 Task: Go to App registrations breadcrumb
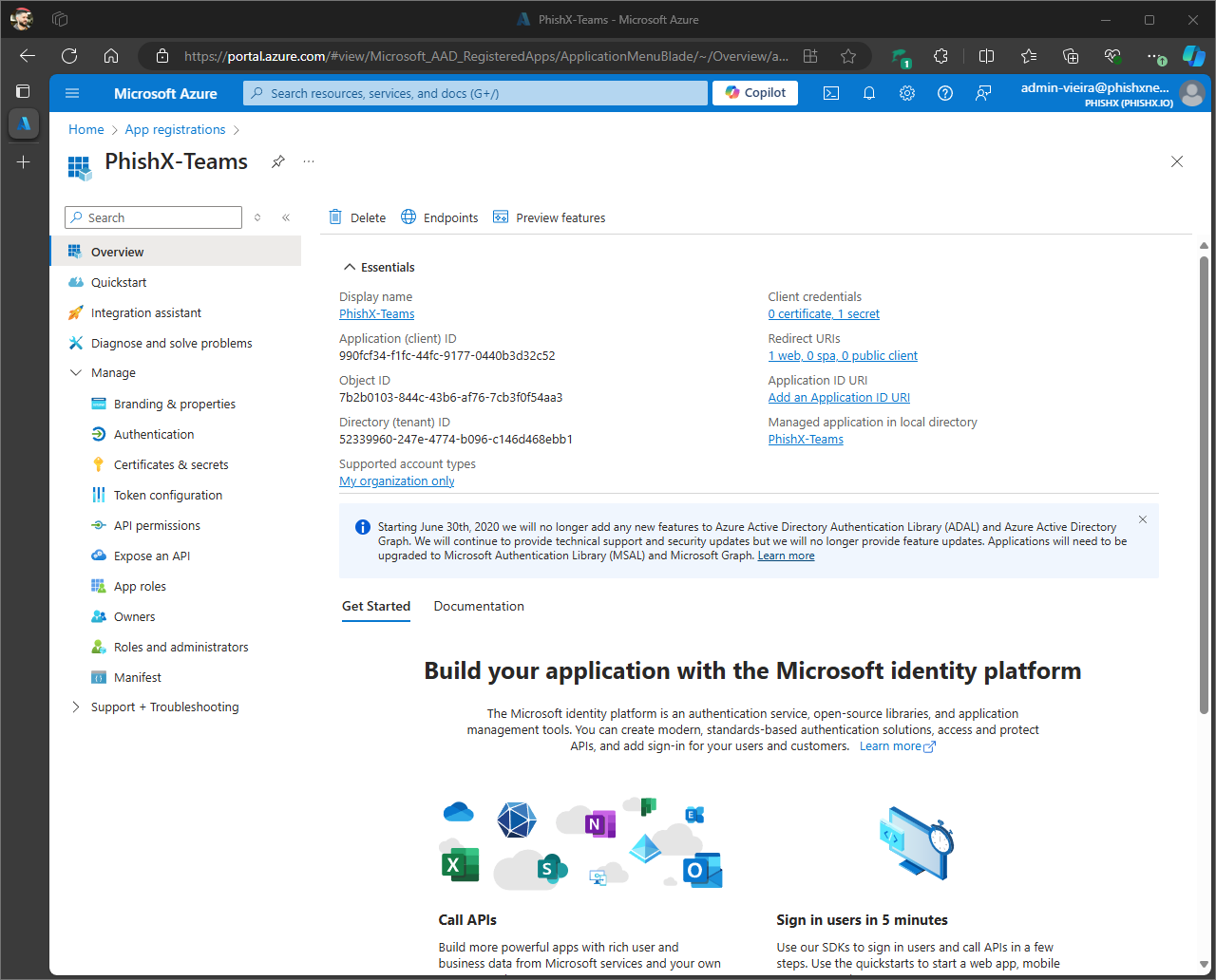[176, 129]
